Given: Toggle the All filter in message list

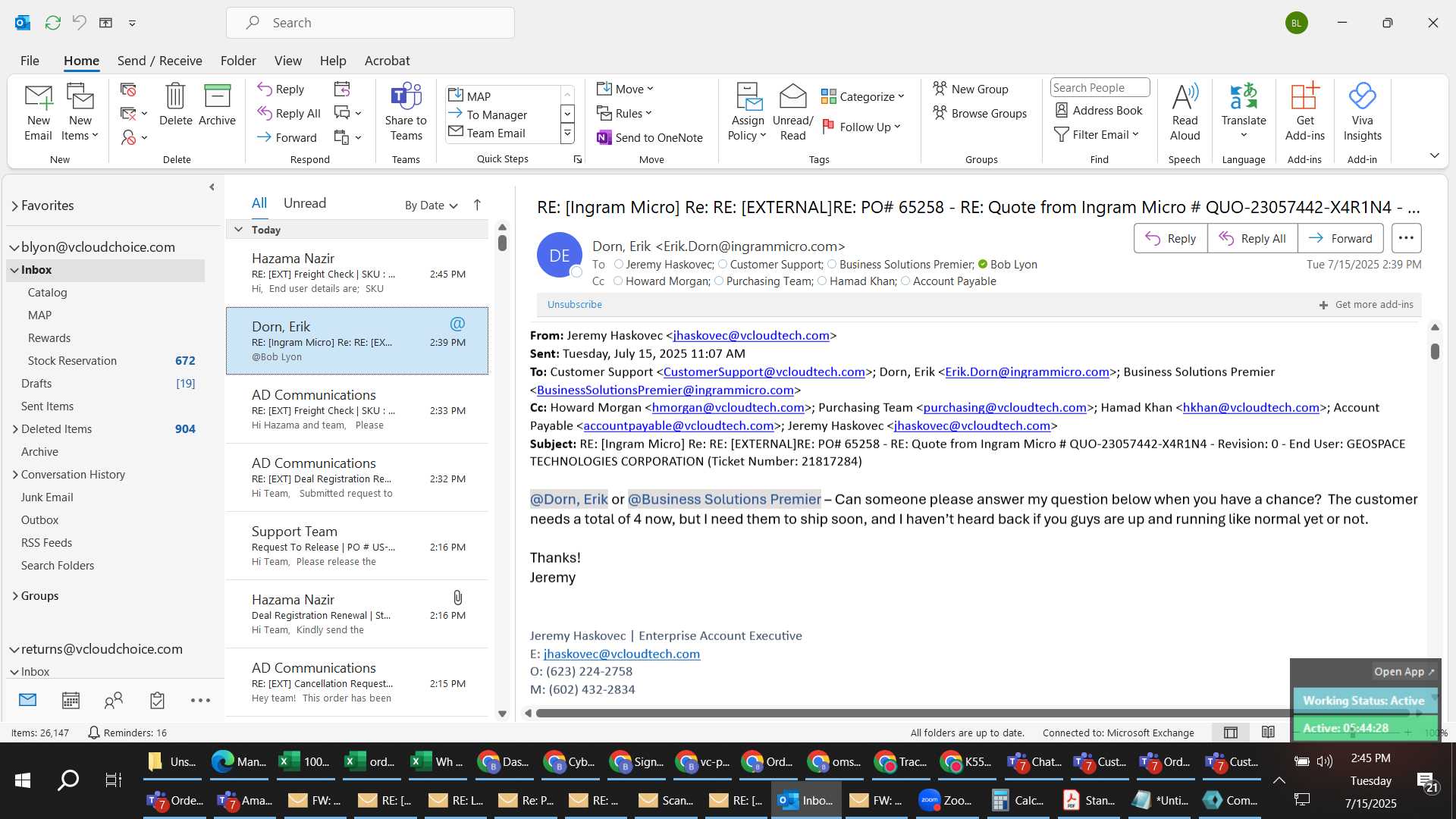Looking at the screenshot, I should tap(259, 203).
